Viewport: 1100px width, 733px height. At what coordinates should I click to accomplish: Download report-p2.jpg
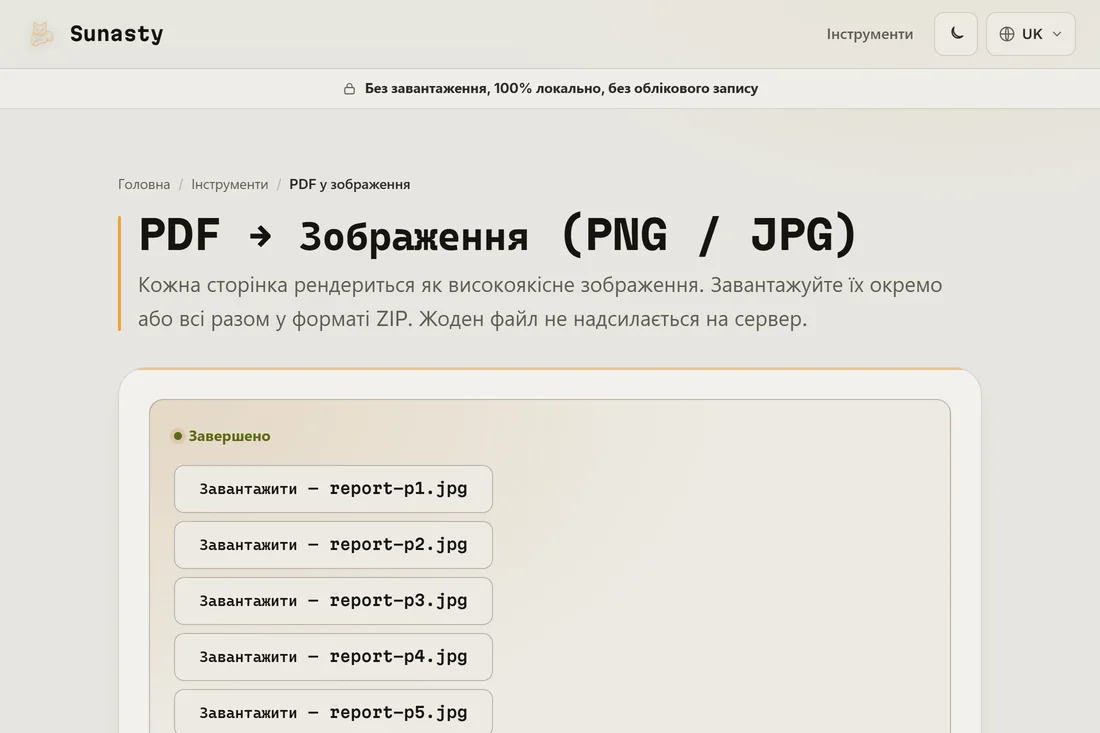click(333, 545)
